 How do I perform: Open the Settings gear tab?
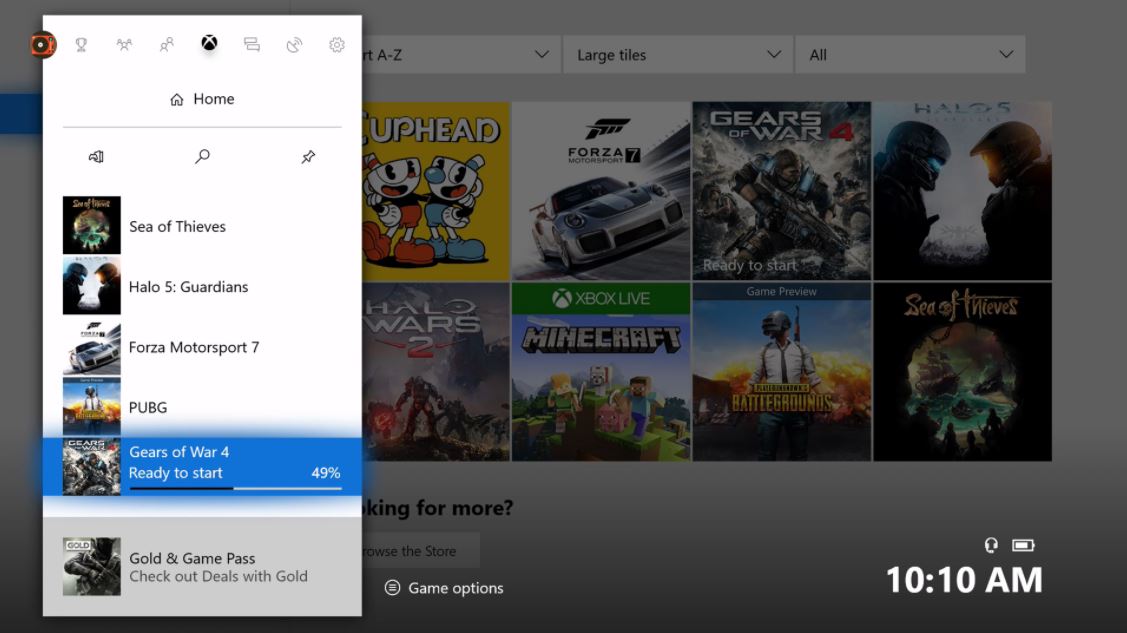click(x=336, y=45)
